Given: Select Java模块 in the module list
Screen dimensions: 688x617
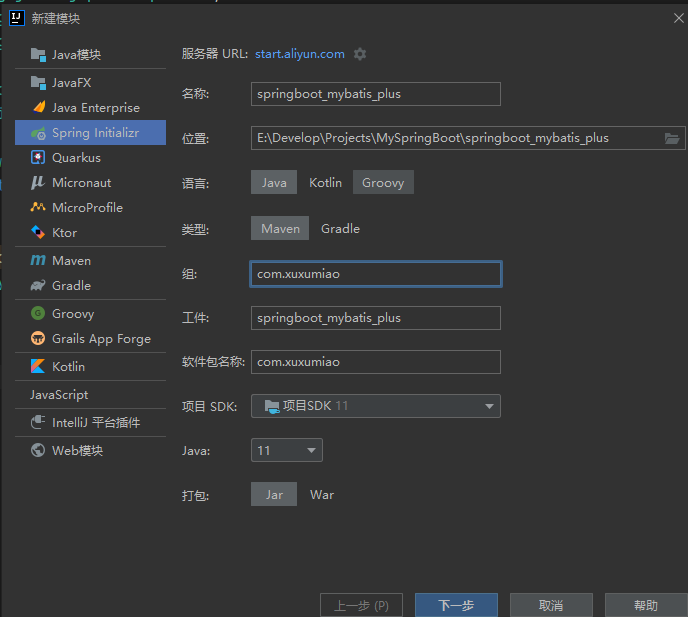Looking at the screenshot, I should click(90, 55).
